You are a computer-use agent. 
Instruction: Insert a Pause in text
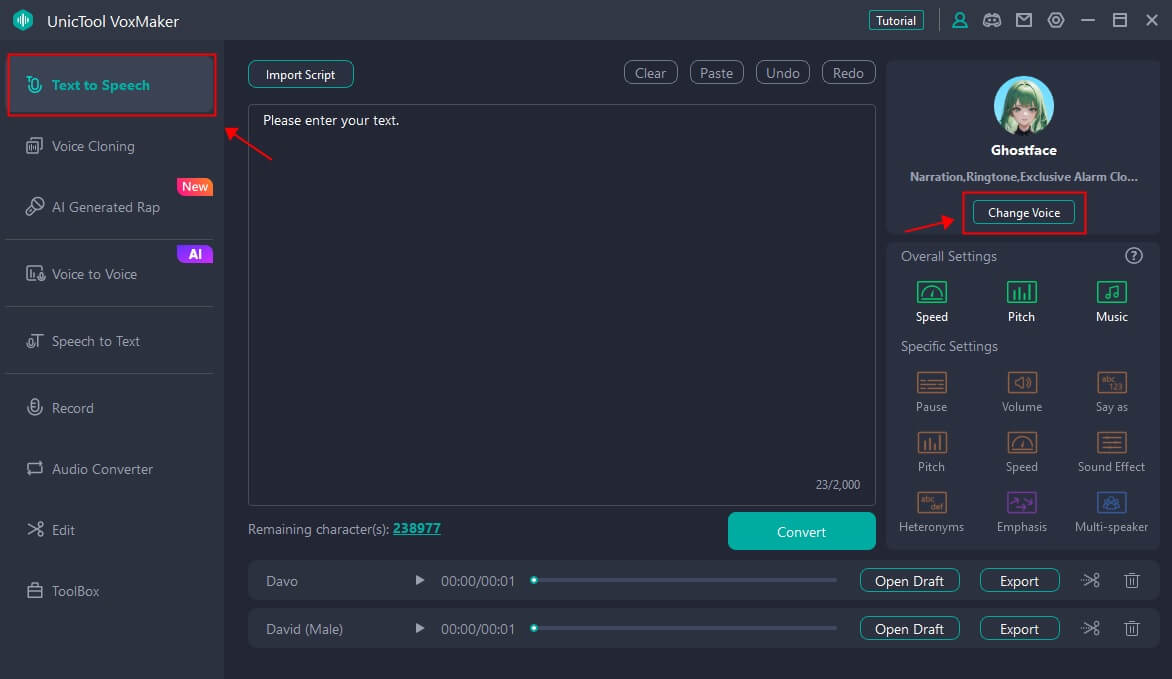click(x=931, y=391)
